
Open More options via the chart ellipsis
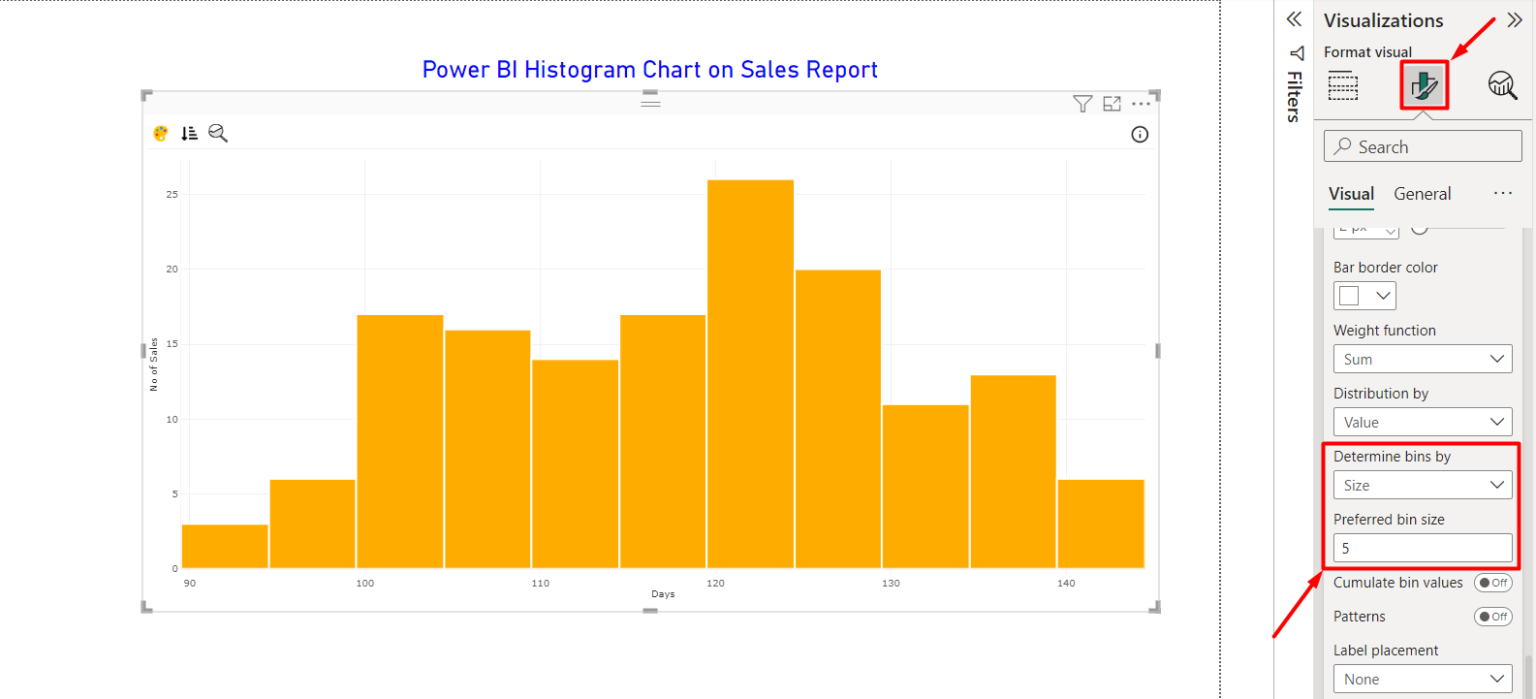1141,103
